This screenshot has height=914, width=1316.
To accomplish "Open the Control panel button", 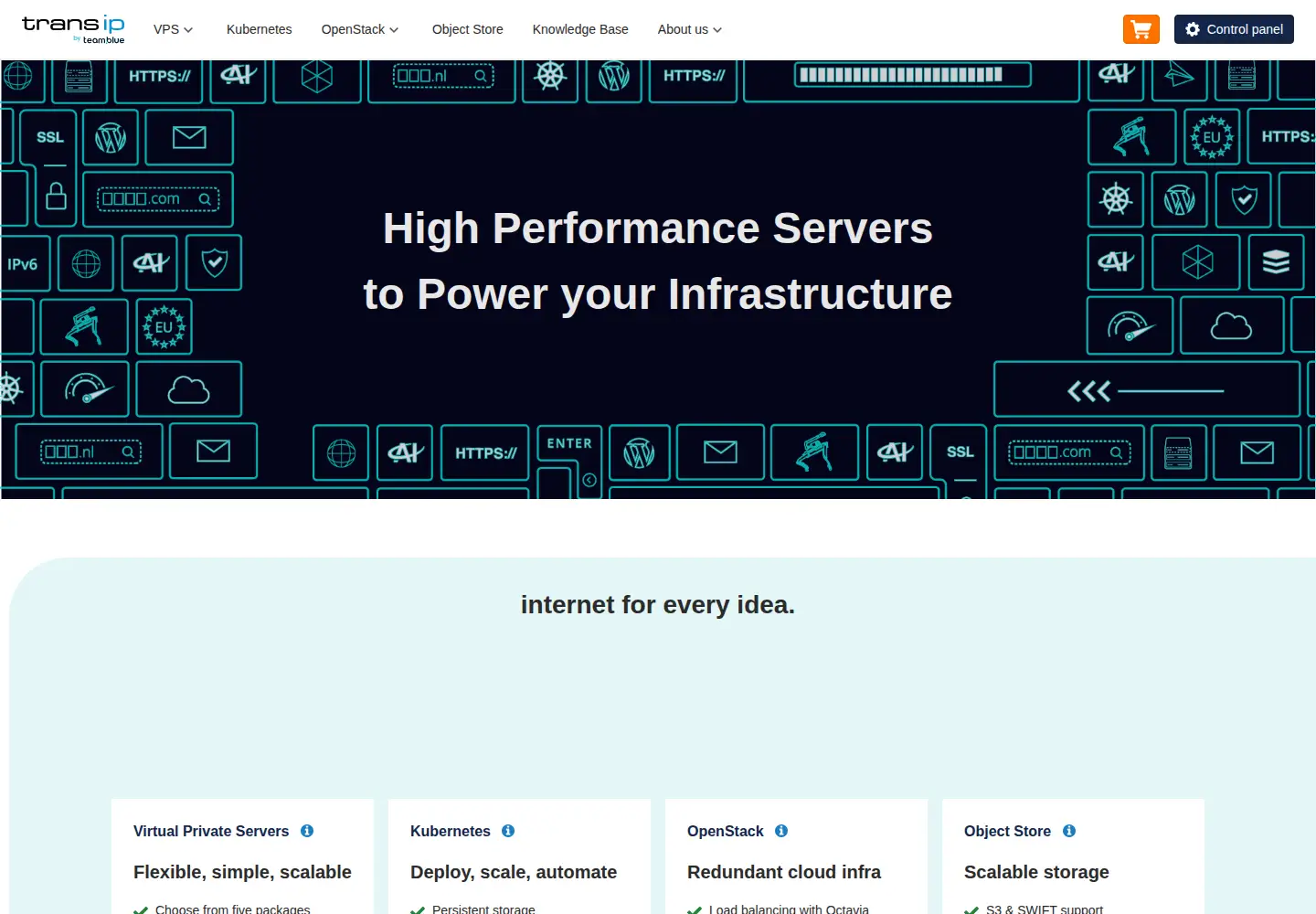I will [x=1234, y=29].
